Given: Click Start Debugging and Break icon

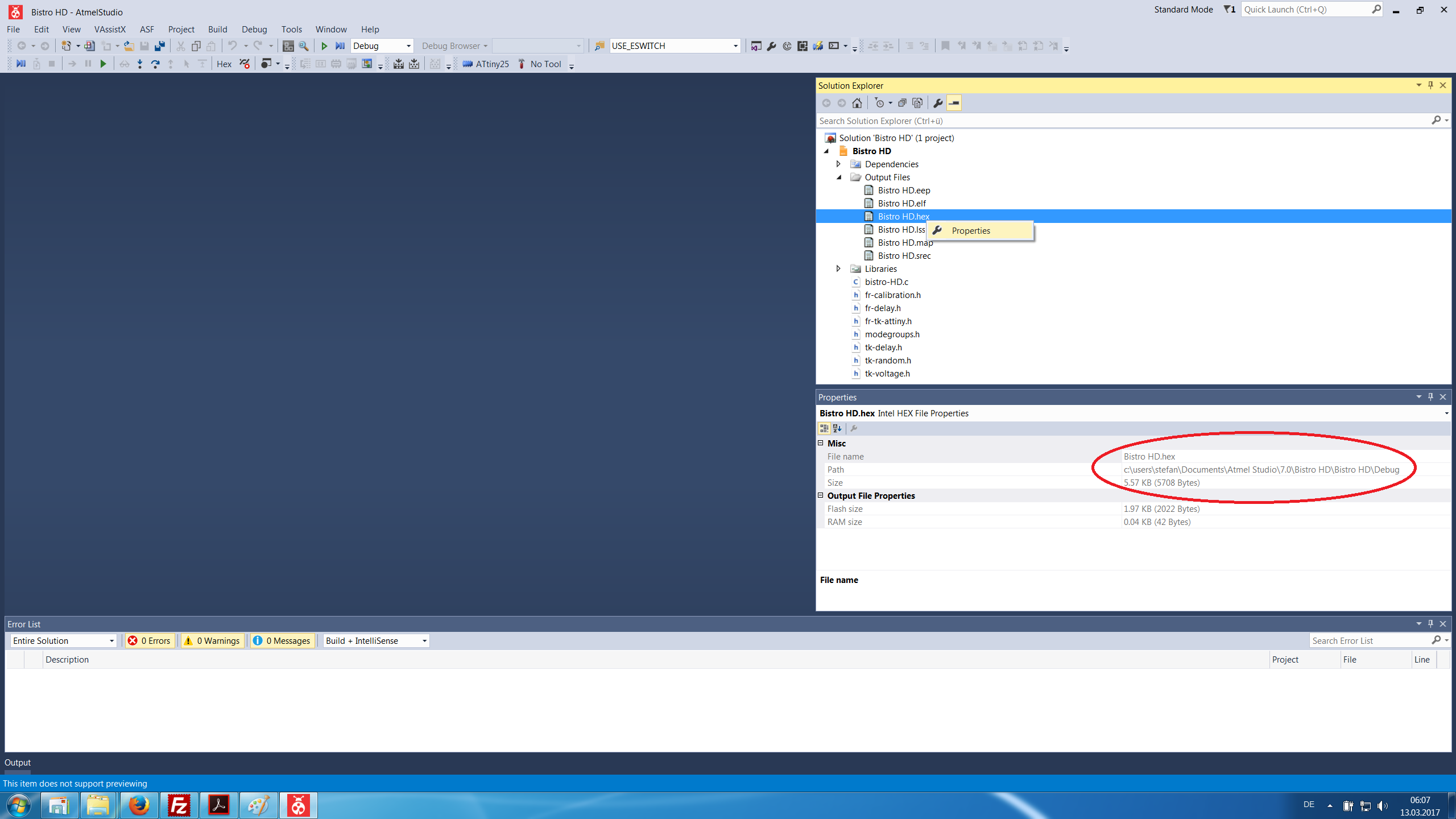Looking at the screenshot, I should coord(340,46).
